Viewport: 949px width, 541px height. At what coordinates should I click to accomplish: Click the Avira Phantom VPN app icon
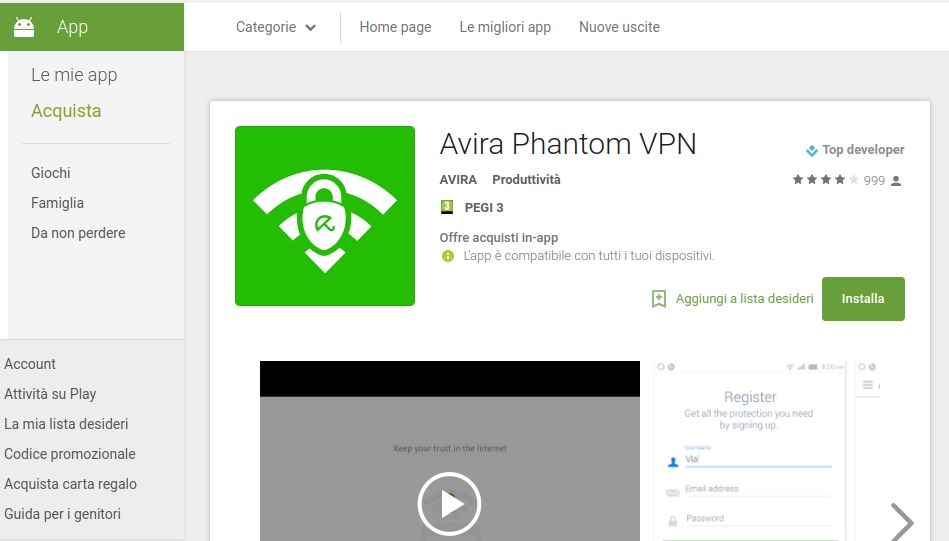point(325,216)
